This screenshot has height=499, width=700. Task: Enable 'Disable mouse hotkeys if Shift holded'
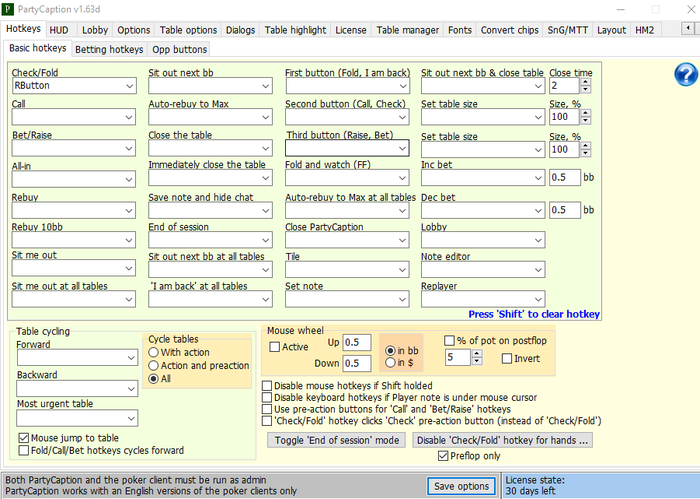pos(267,386)
